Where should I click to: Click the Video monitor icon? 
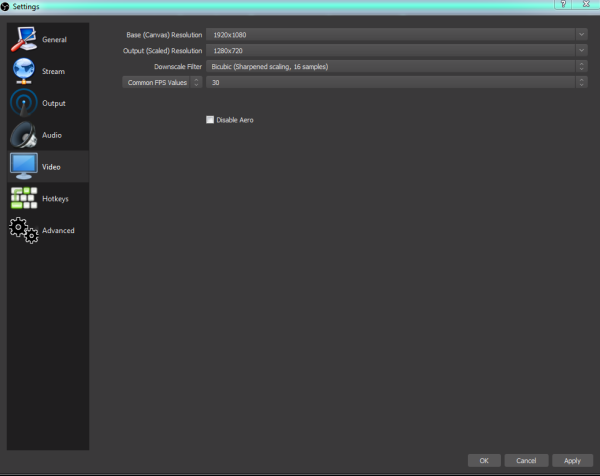pyautogui.click(x=24, y=166)
